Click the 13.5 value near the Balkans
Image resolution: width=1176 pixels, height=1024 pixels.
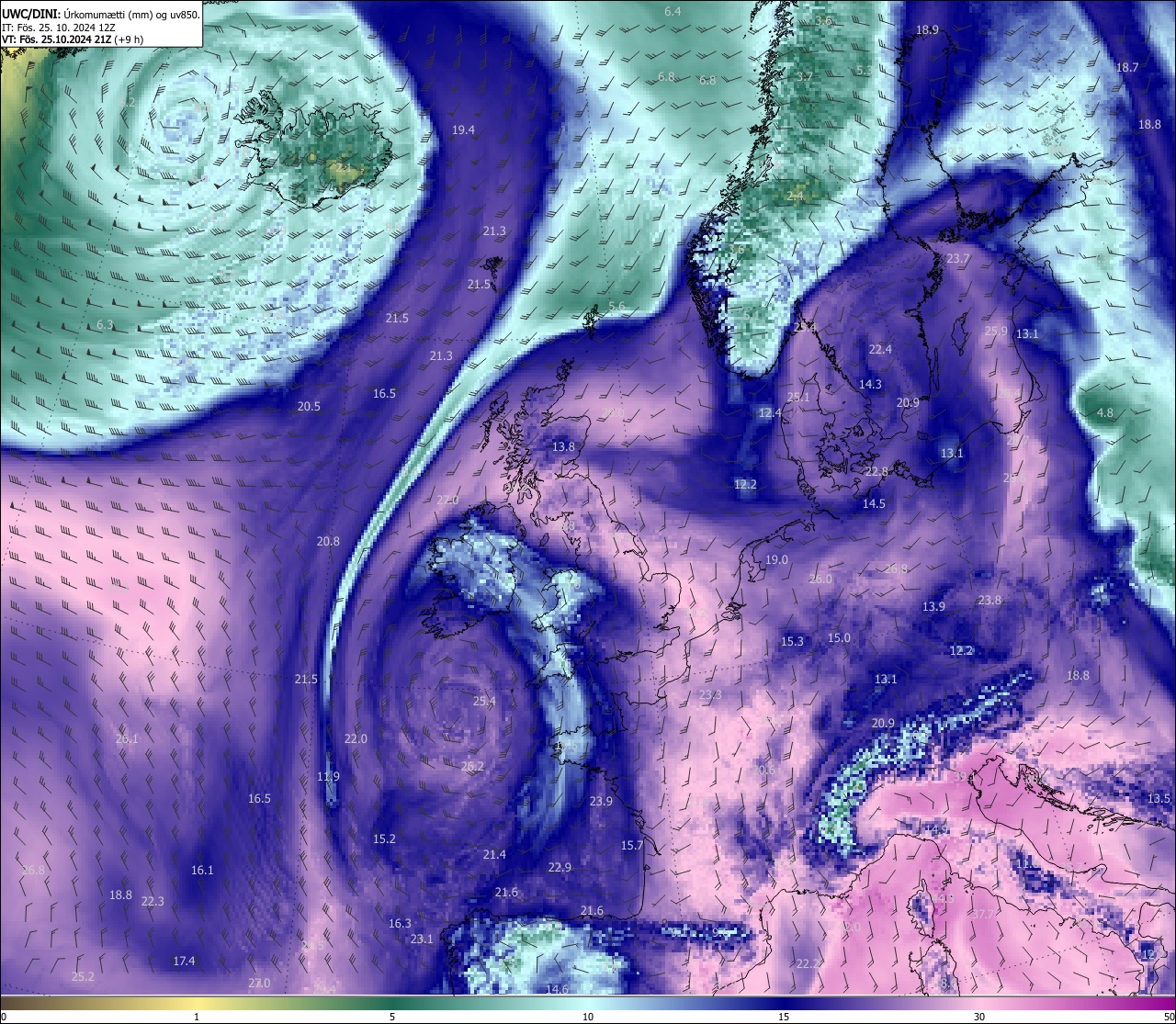pos(1159,799)
